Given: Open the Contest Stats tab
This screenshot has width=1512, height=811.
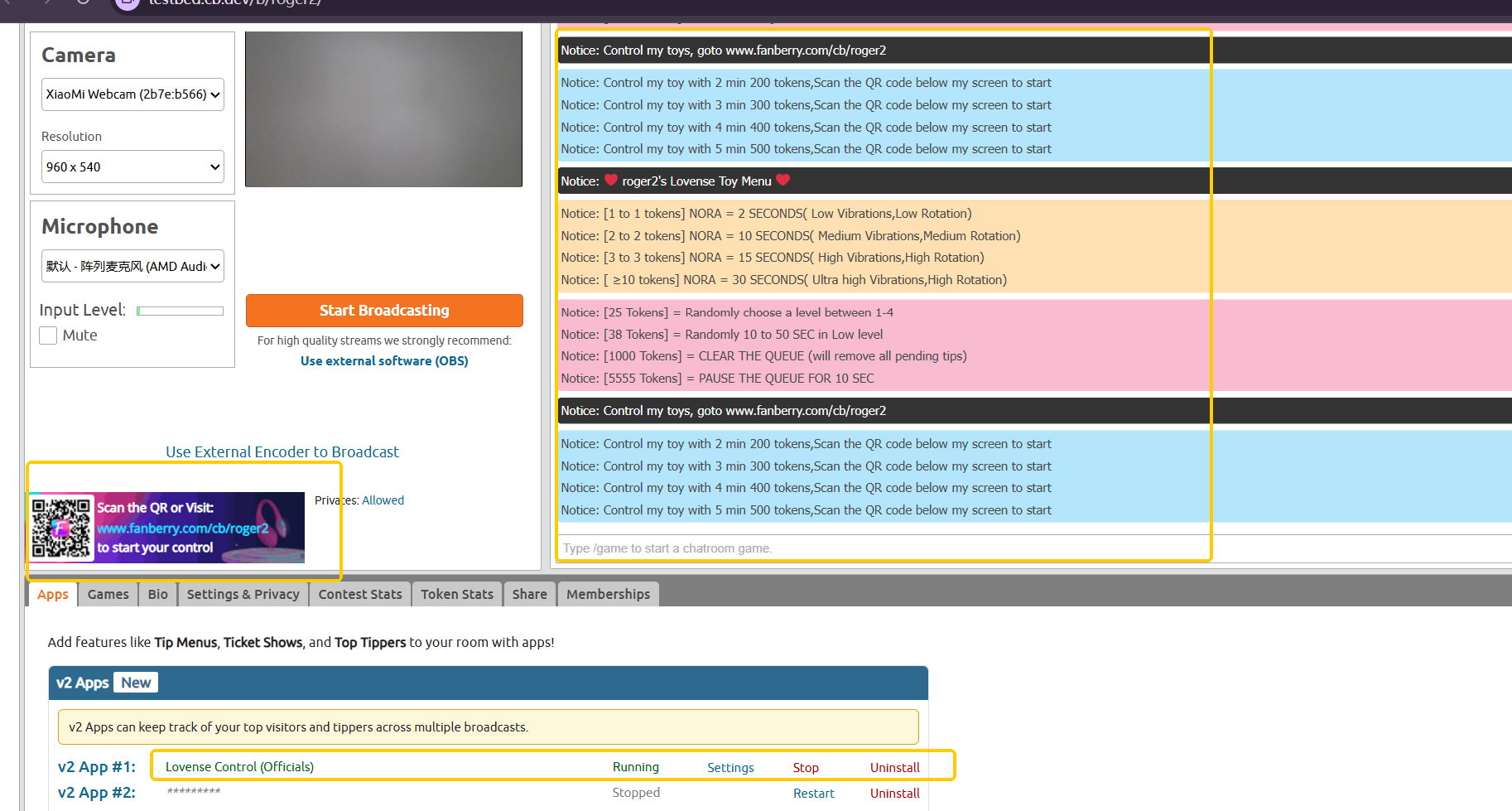Looking at the screenshot, I should (x=360, y=594).
